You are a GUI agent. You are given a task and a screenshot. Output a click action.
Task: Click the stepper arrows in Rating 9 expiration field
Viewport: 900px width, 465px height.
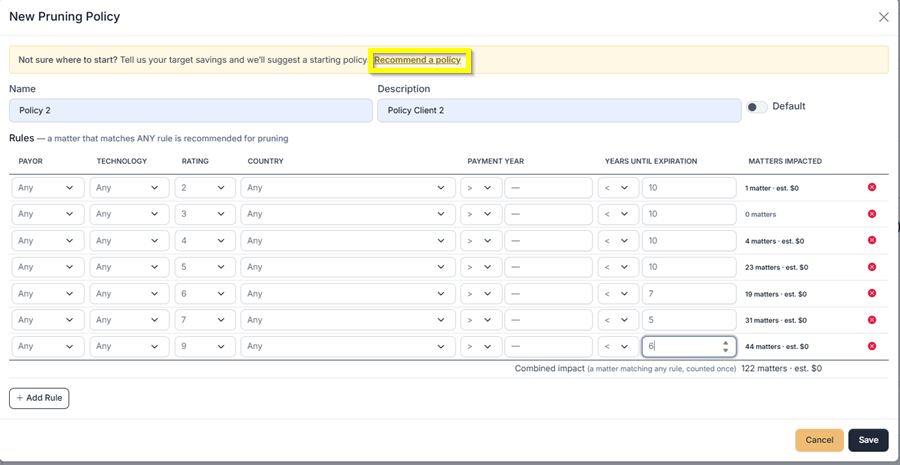coord(726,347)
